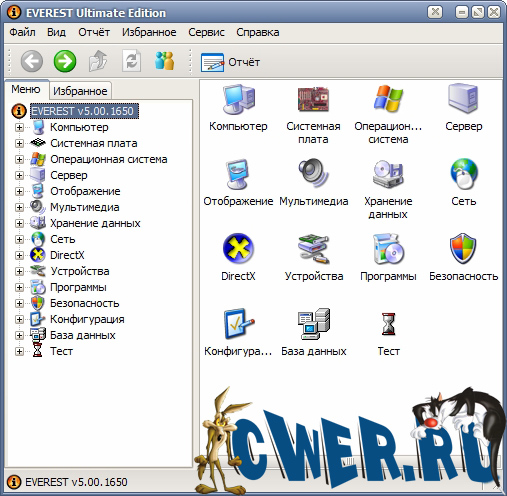Viewport: 507px width, 496px height.
Task: Open the Сервис menu
Action: [x=206, y=32]
